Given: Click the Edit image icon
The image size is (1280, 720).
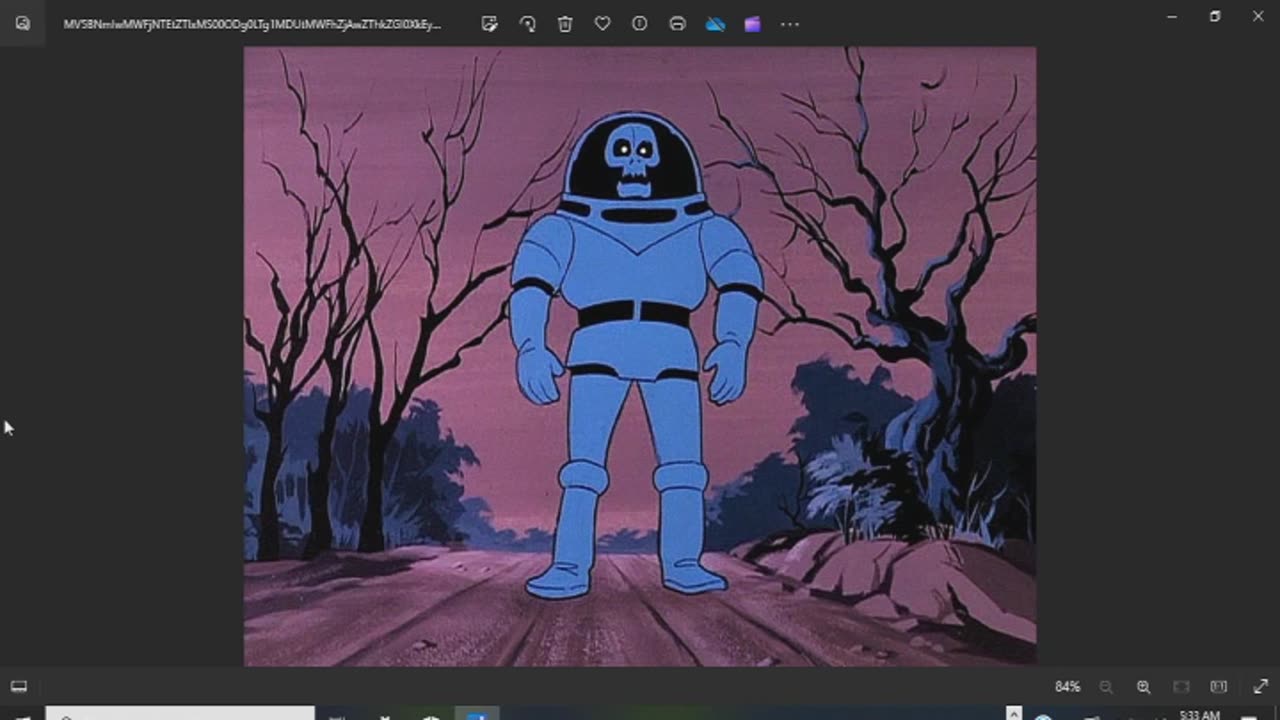Looking at the screenshot, I should click(490, 24).
